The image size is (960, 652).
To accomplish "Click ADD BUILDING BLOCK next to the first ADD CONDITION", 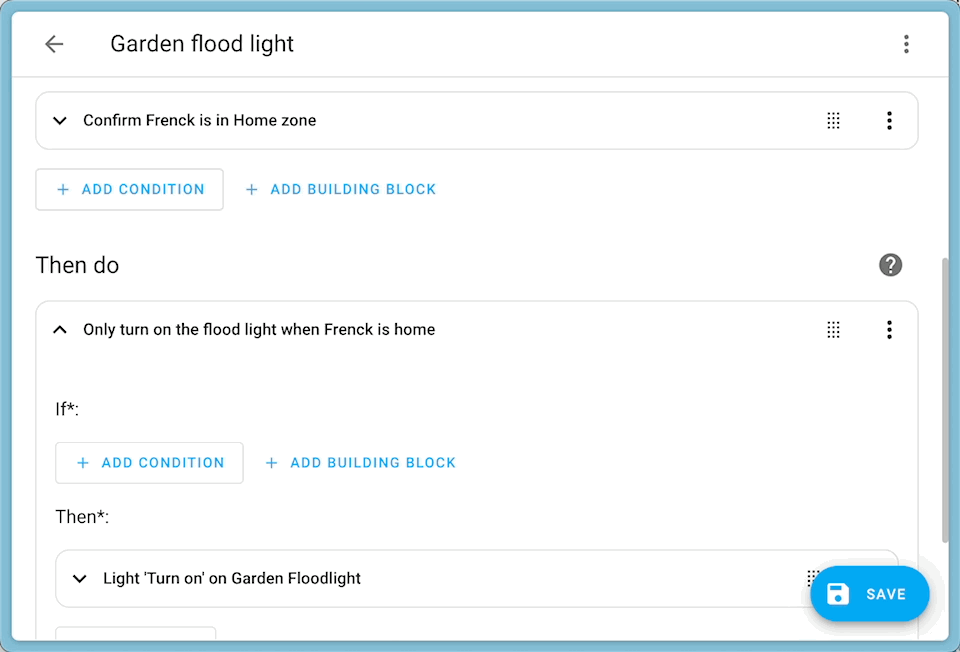I will pos(341,189).
